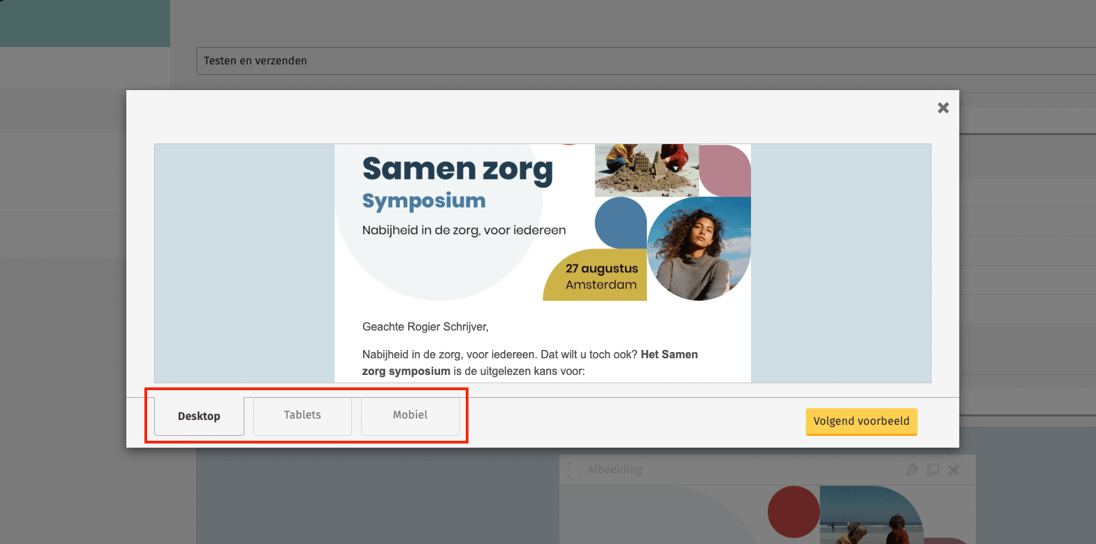The image size is (1096, 544).
Task: Click the duplicate icon on Afbeelding block
Action: point(932,470)
